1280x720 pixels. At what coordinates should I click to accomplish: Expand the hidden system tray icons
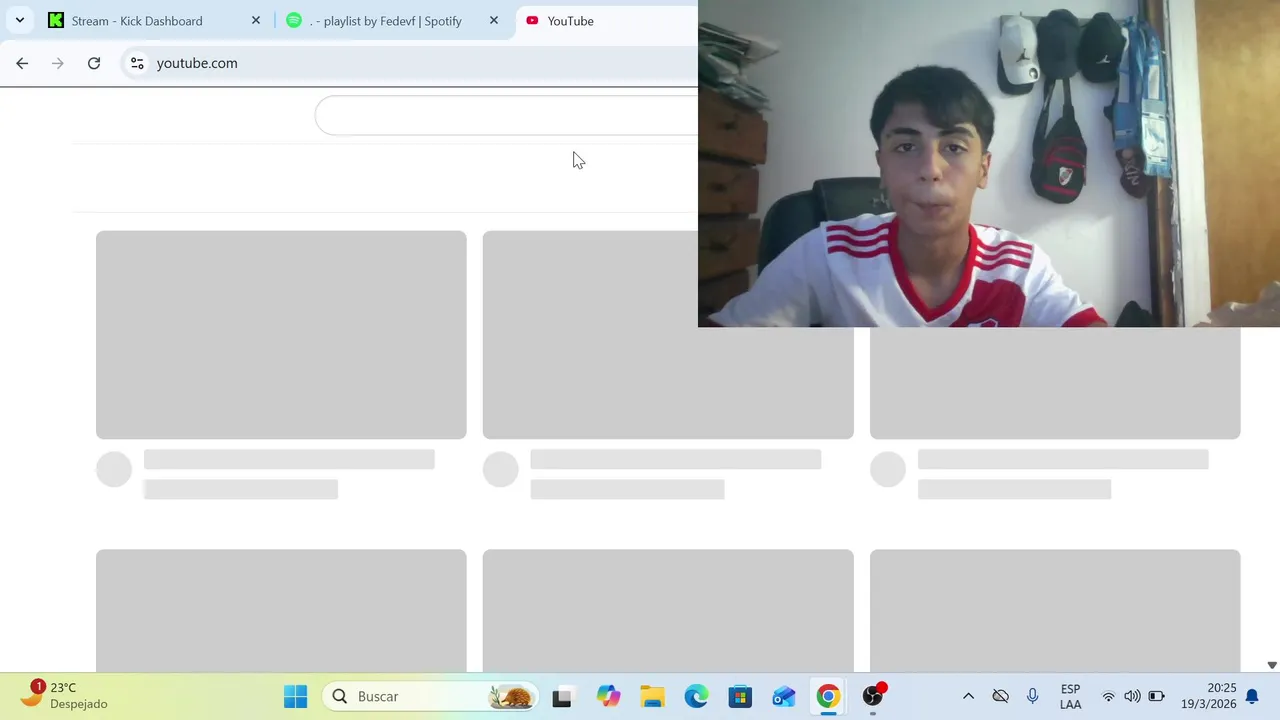tap(968, 696)
